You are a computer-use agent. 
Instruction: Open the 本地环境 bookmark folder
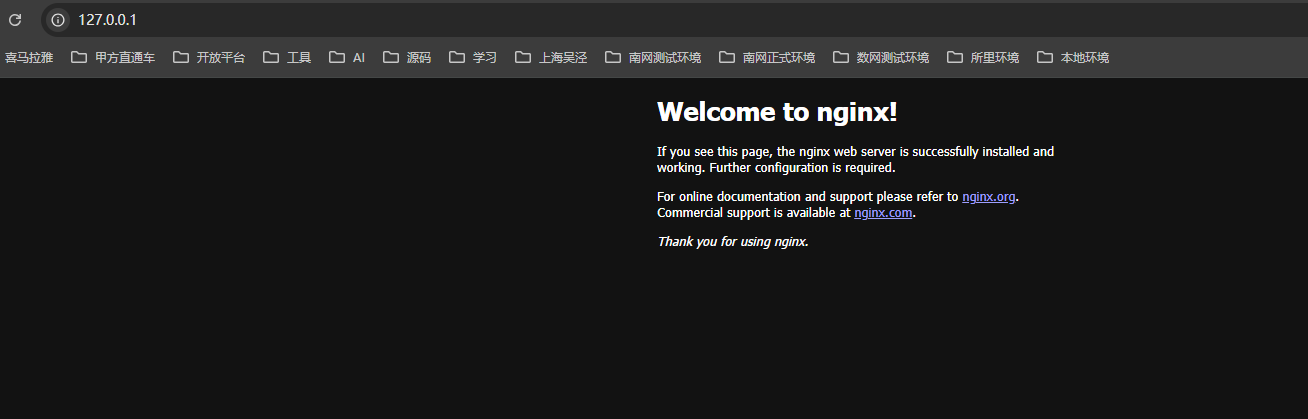(1073, 58)
